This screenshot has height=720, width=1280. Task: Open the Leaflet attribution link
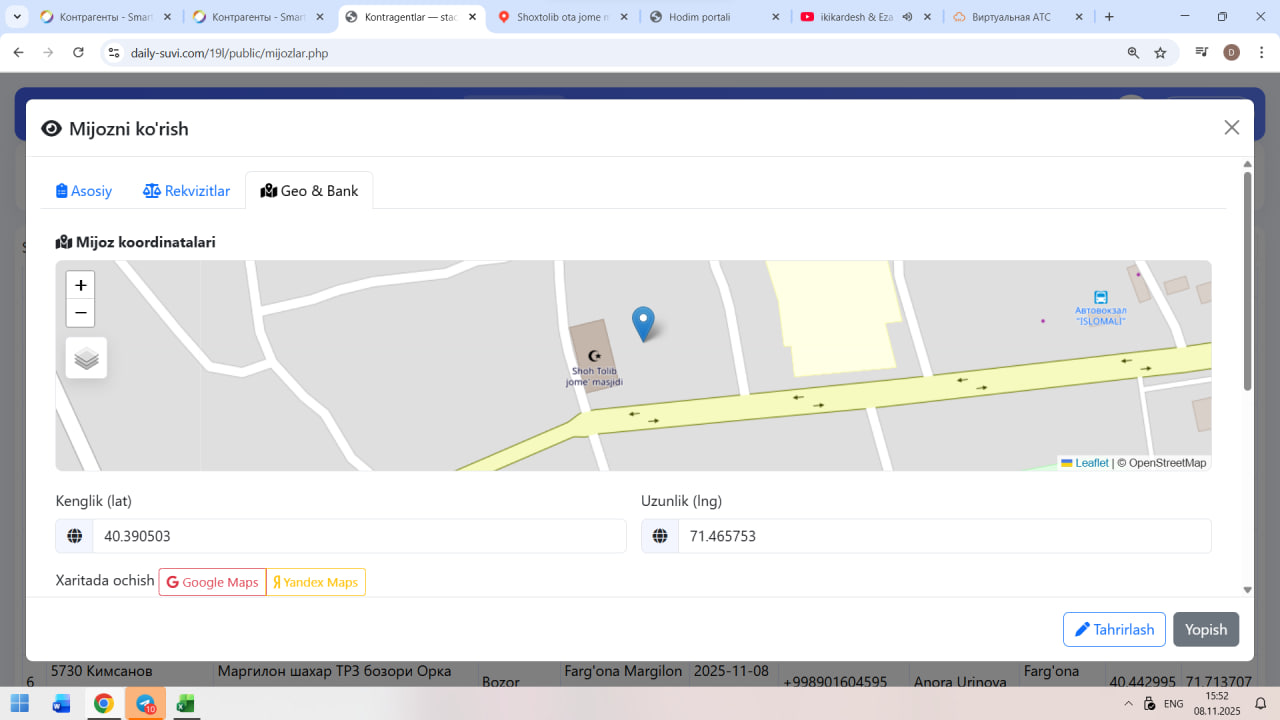(x=1085, y=463)
